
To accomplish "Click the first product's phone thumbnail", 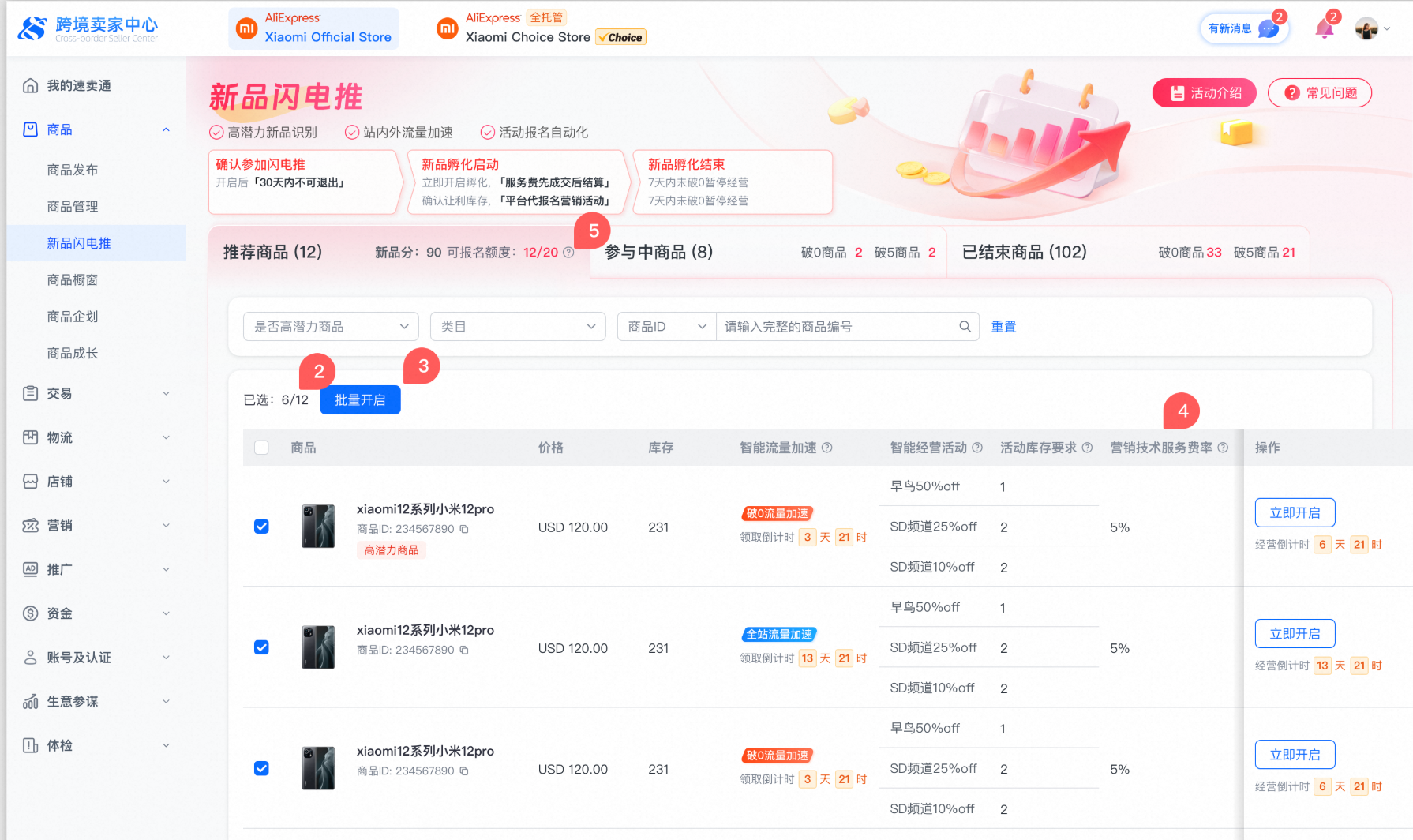I will coord(318,527).
